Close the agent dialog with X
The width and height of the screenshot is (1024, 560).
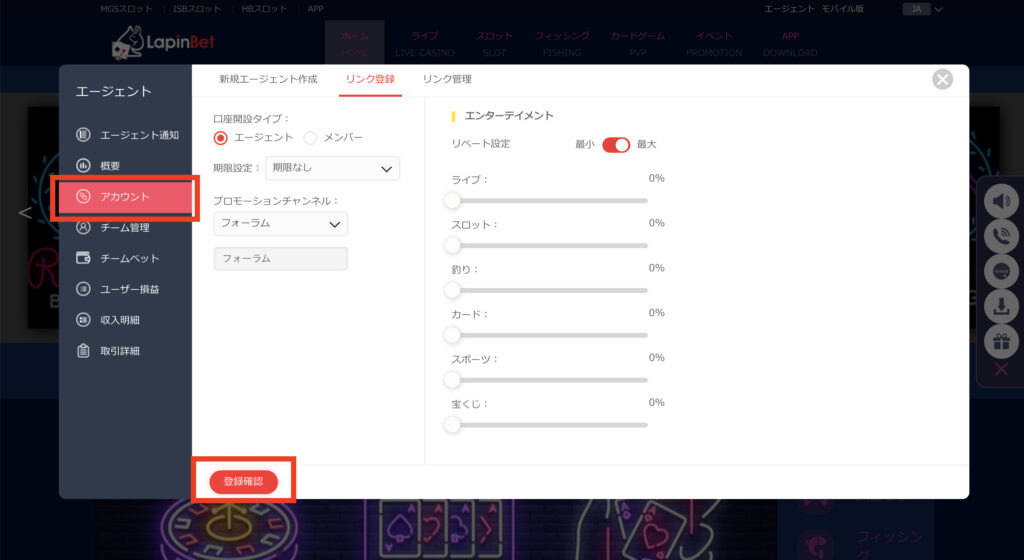pyautogui.click(x=942, y=80)
